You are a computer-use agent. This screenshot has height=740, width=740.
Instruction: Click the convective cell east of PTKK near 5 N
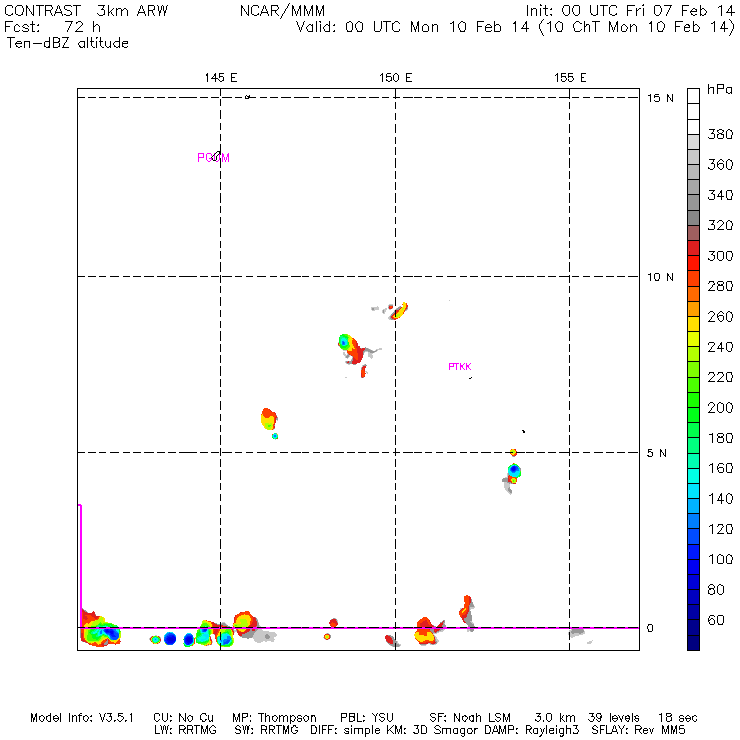coord(512,474)
